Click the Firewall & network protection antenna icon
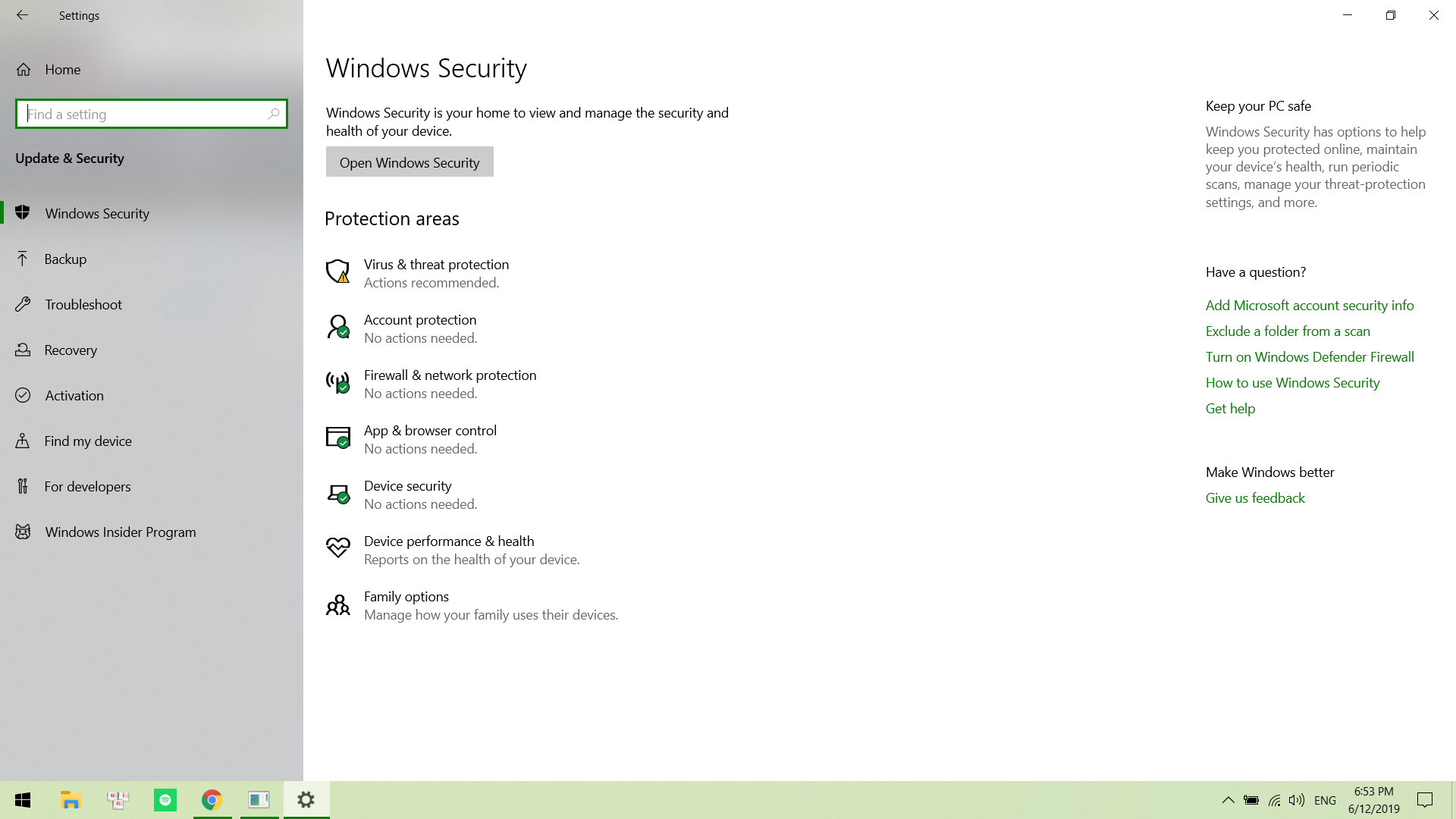The image size is (1456, 819). [x=337, y=382]
